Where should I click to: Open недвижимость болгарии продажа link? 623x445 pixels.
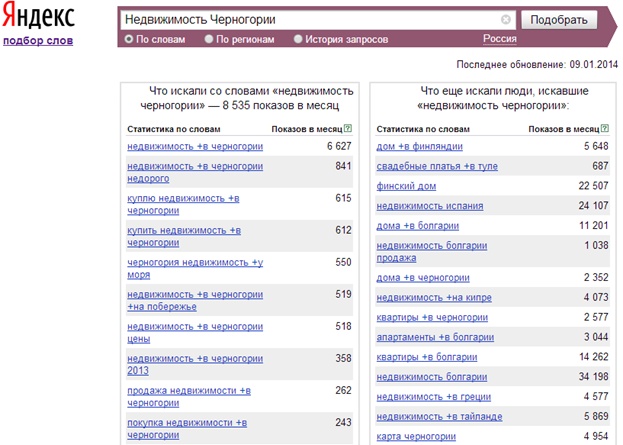tap(432, 252)
